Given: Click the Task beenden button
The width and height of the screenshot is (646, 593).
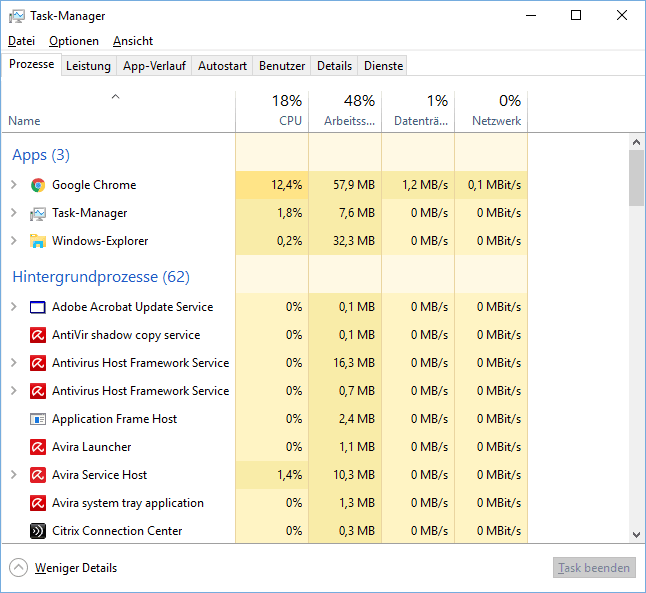Looking at the screenshot, I should pos(594,568).
